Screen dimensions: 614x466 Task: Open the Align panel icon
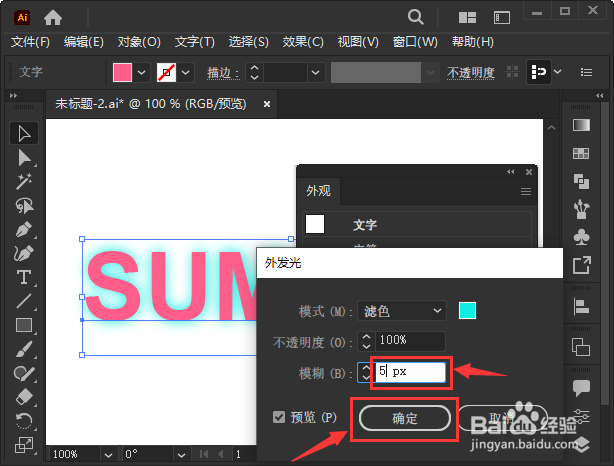[x=581, y=306]
